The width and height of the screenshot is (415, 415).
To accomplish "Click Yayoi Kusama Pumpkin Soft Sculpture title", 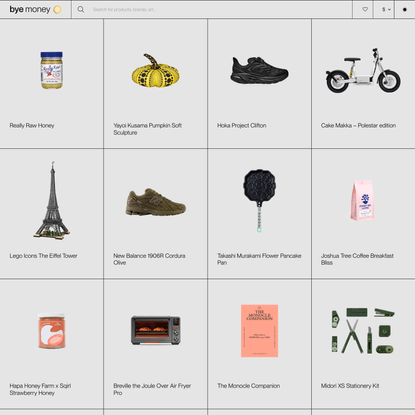I will [147, 129].
